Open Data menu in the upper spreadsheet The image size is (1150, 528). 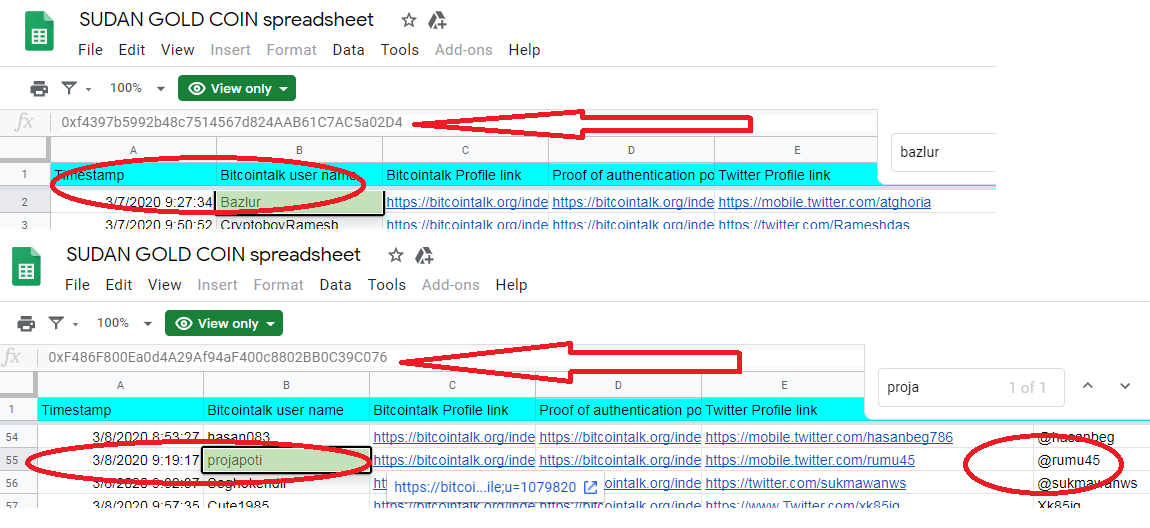click(x=348, y=50)
